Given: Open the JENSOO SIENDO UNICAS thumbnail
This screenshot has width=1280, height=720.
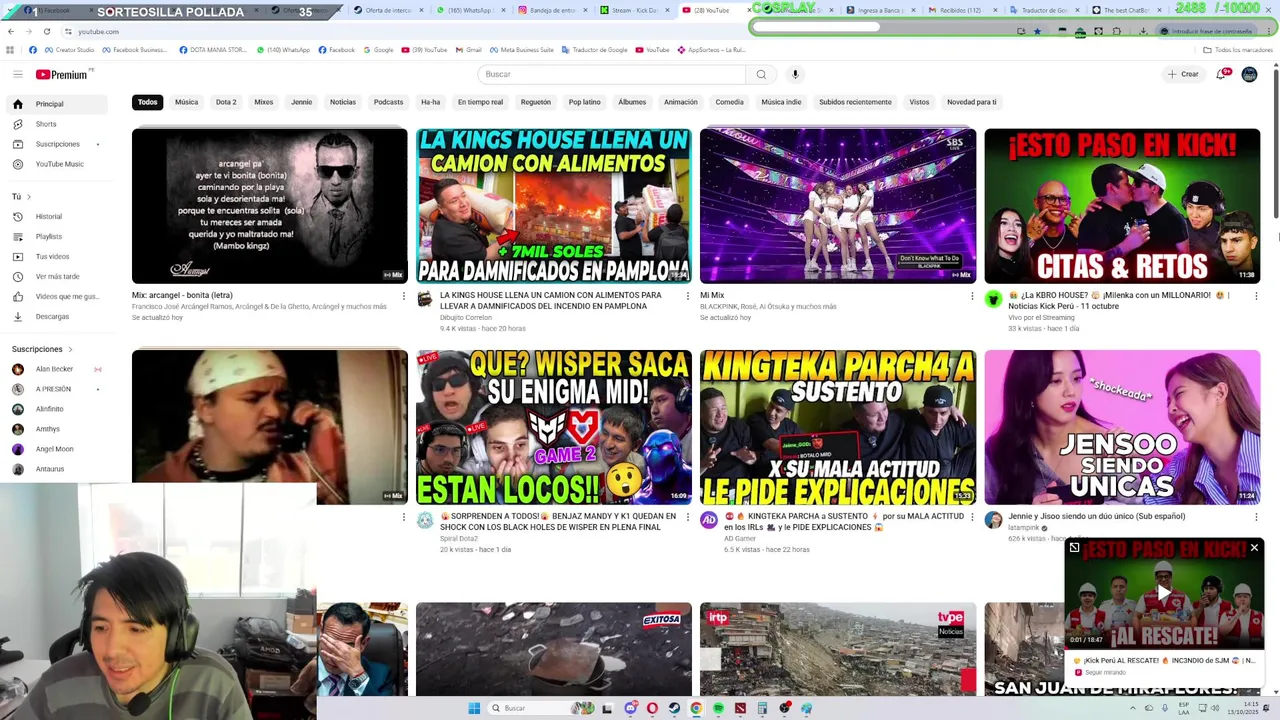Looking at the screenshot, I should coord(1122,427).
